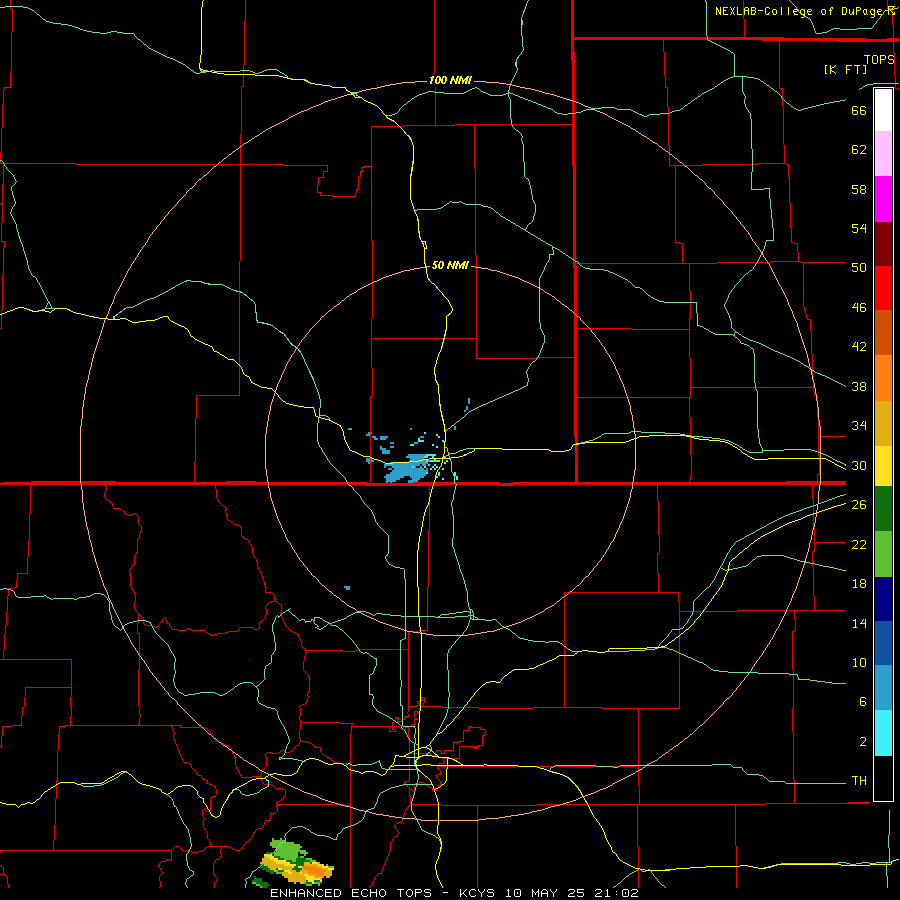This screenshot has height=900, width=900.
Task: Click the black TH segment of color bar
Action: click(x=883, y=778)
